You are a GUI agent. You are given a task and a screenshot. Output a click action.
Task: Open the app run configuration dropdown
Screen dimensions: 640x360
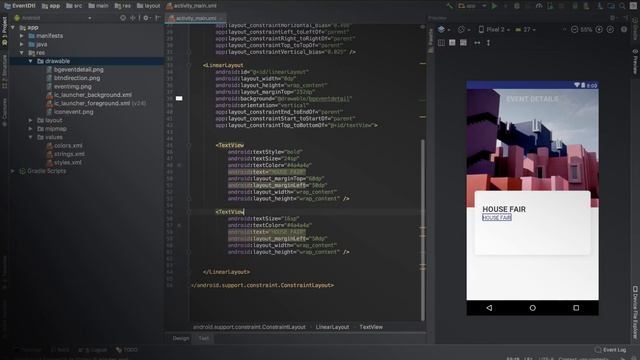pyautogui.click(x=472, y=6)
